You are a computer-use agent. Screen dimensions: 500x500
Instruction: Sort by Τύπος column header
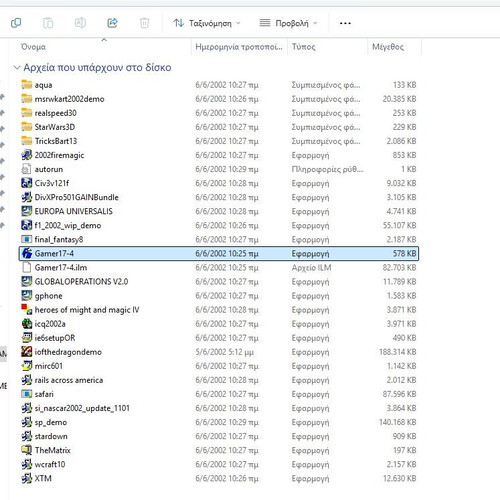coord(303,47)
